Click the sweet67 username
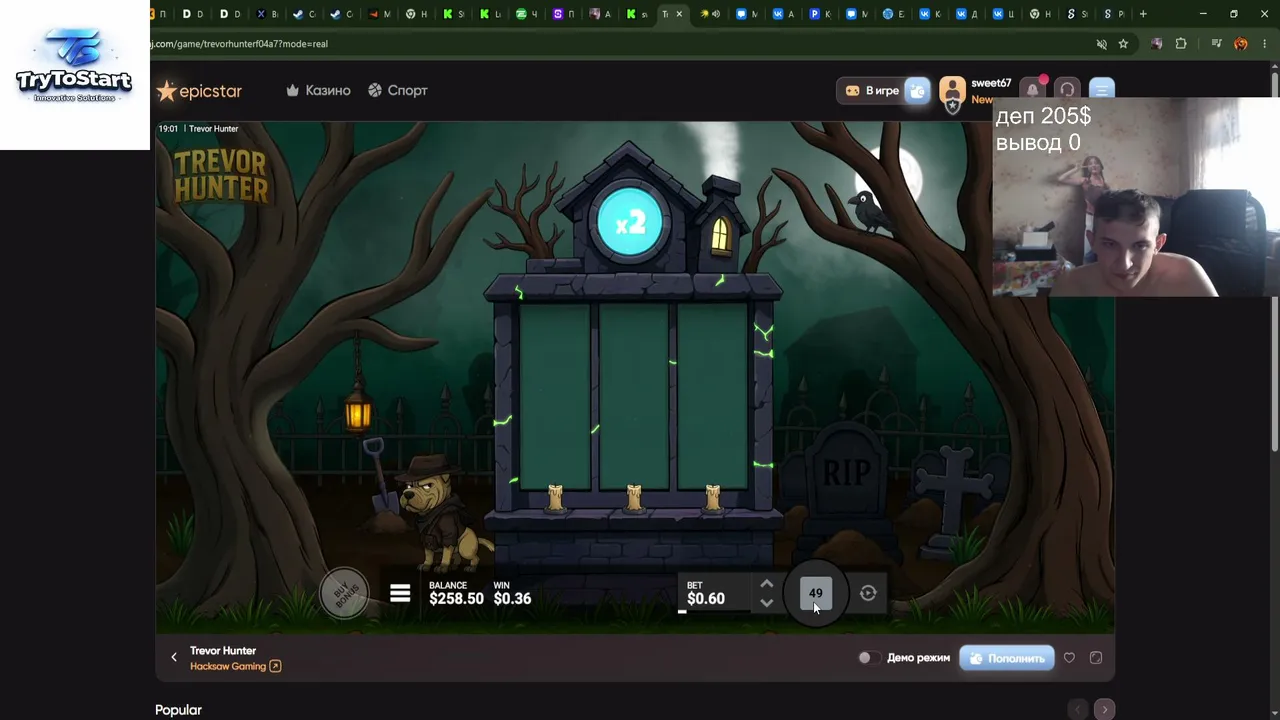The image size is (1280, 720). coord(991,83)
